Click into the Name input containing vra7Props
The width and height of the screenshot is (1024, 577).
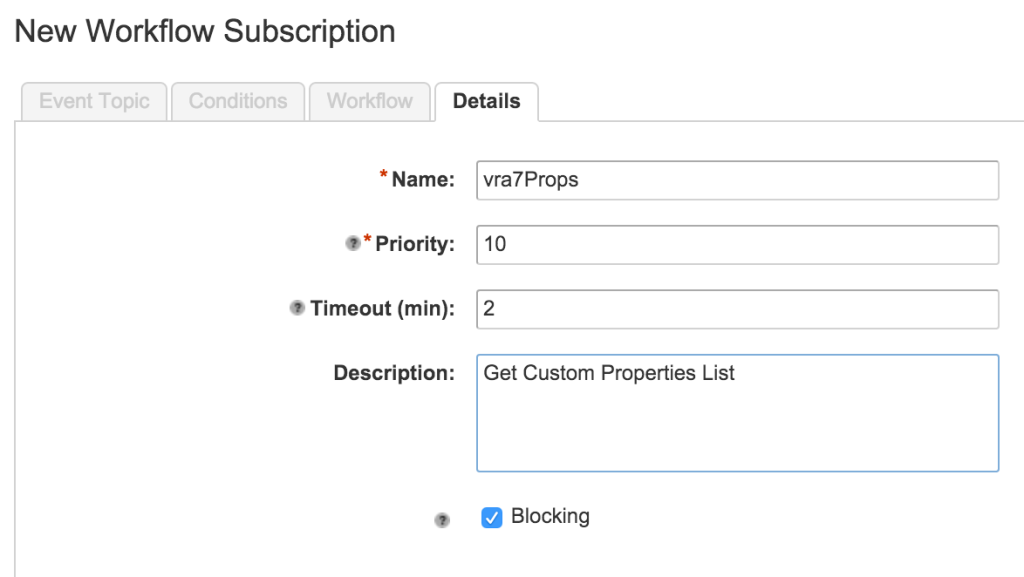click(737, 180)
